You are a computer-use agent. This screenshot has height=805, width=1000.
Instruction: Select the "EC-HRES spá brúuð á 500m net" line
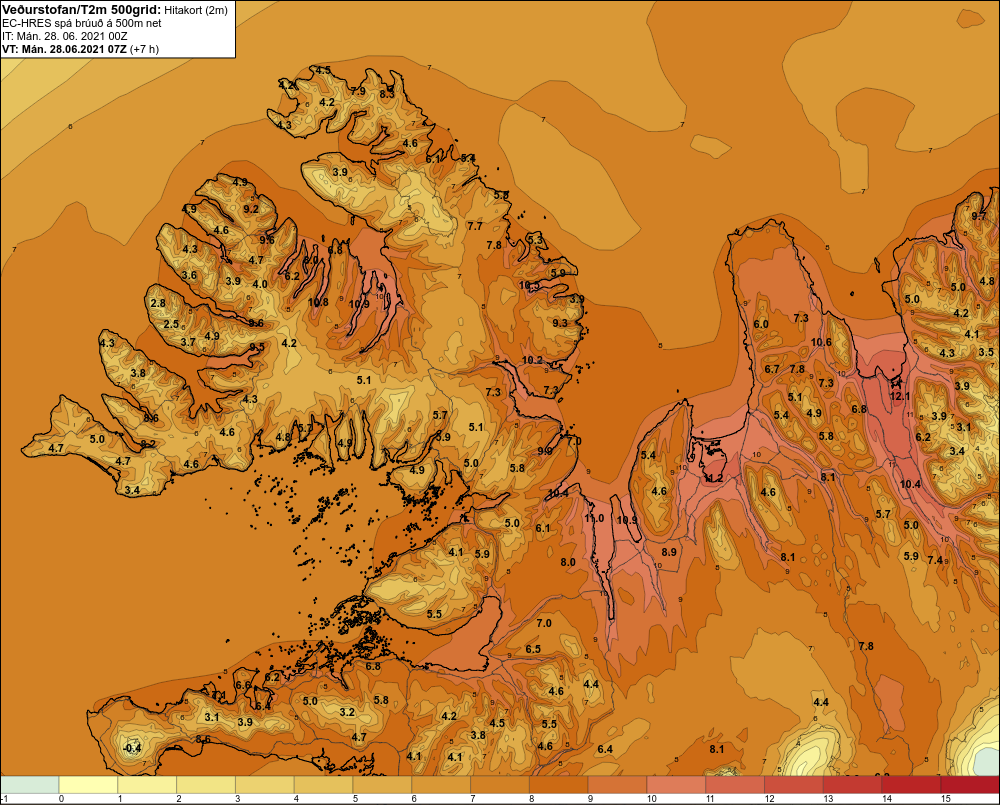click(82, 23)
